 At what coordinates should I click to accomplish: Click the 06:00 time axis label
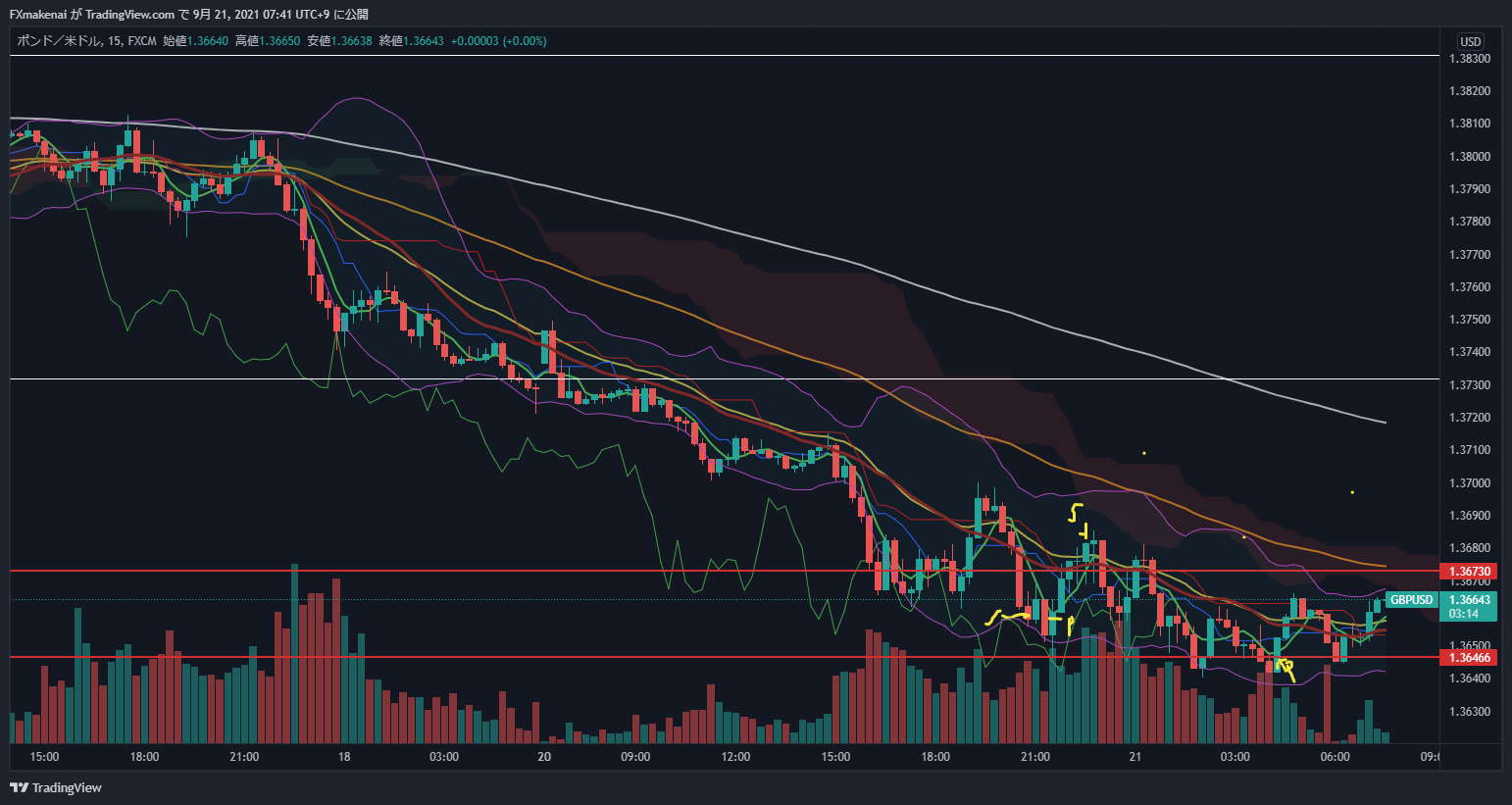pyautogui.click(x=1335, y=757)
